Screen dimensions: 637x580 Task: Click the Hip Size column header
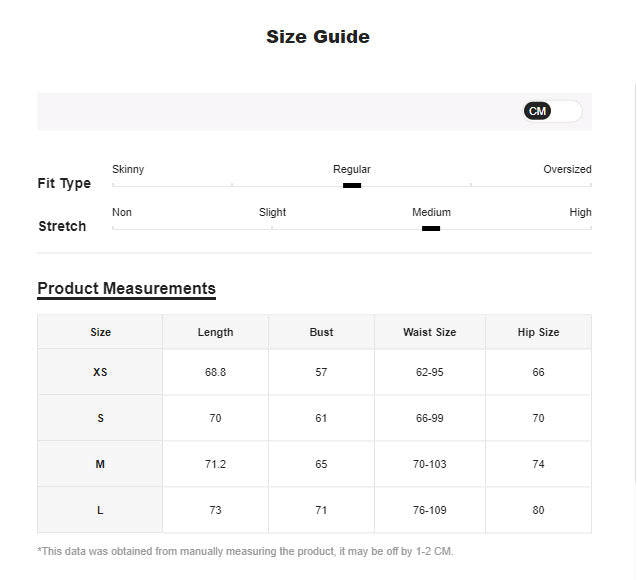(538, 332)
